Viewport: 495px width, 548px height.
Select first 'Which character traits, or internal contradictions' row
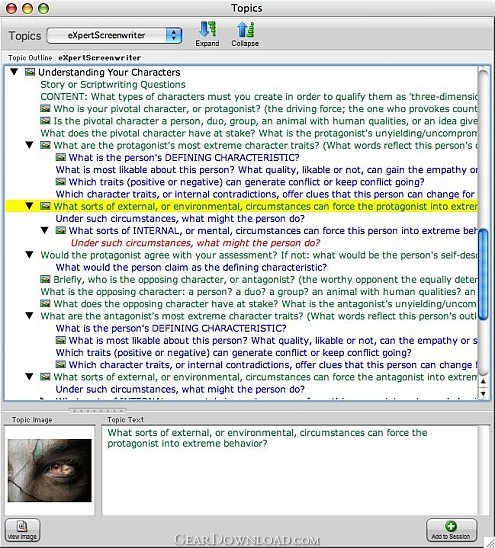266,194
